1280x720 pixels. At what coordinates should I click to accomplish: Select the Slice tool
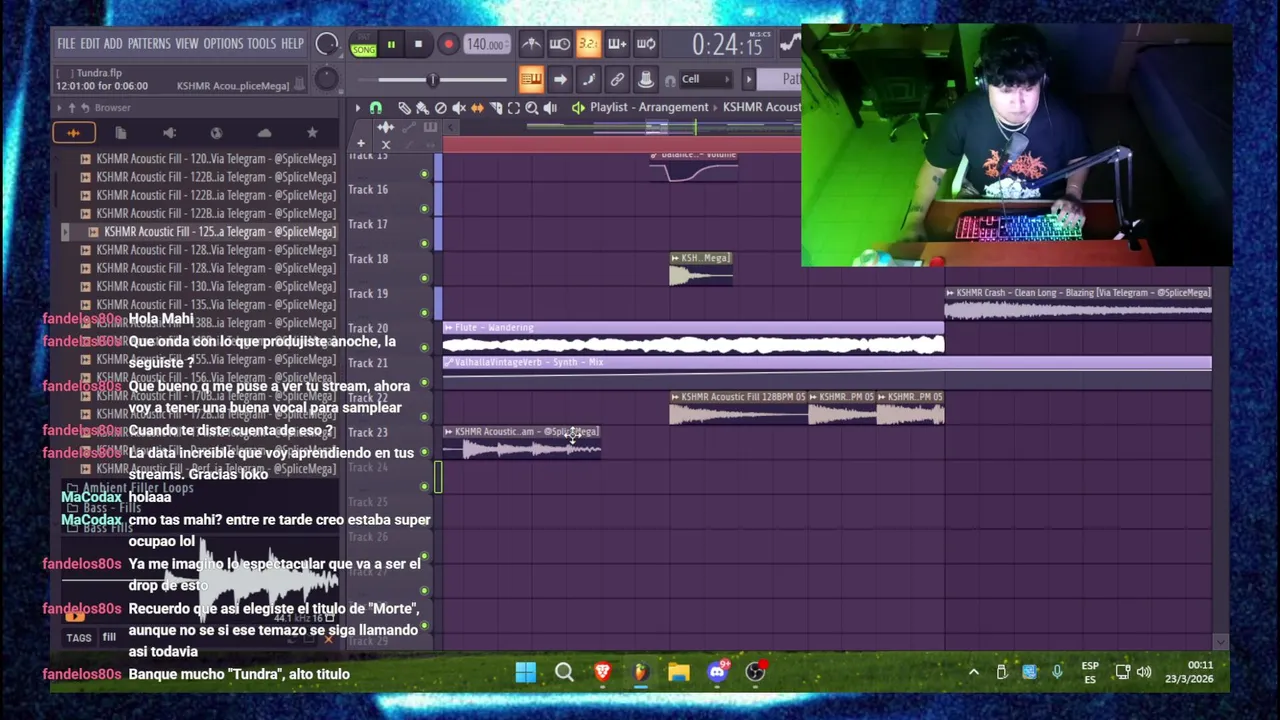(x=495, y=108)
